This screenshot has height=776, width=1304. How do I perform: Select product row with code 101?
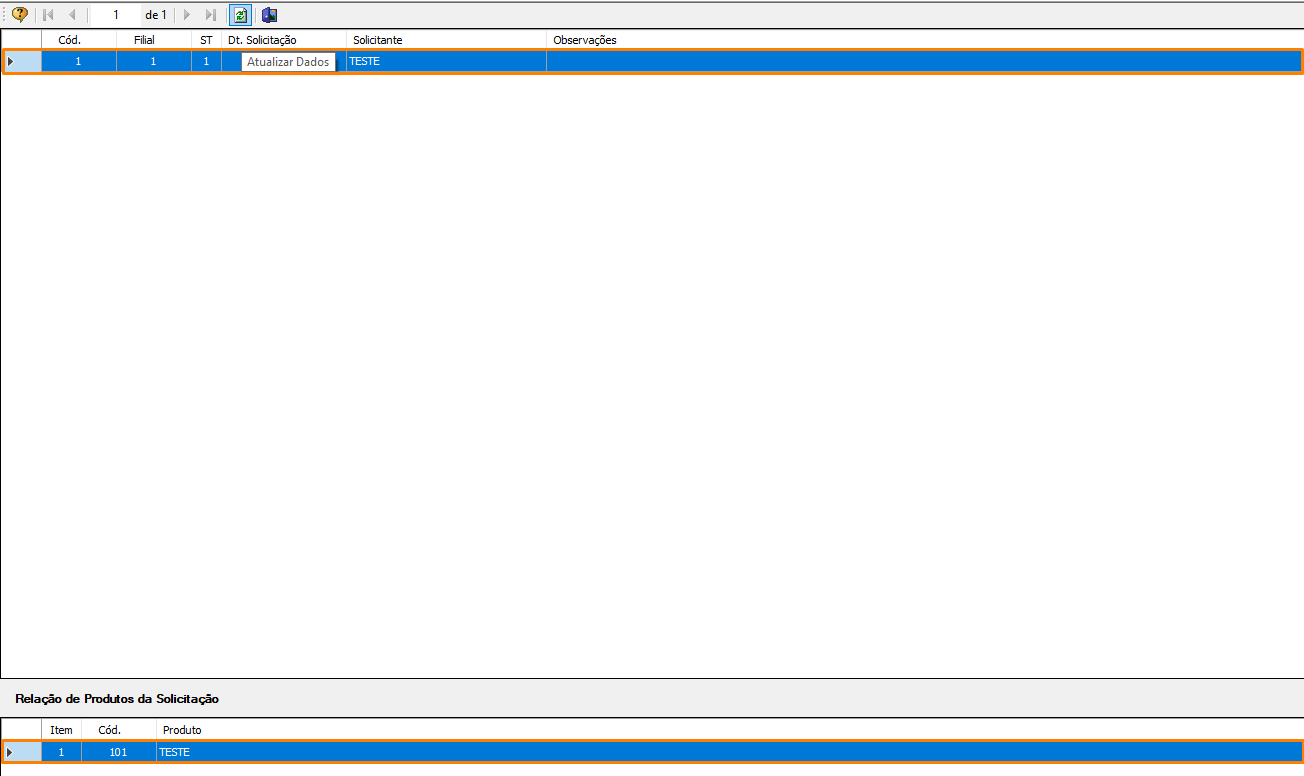pos(118,752)
